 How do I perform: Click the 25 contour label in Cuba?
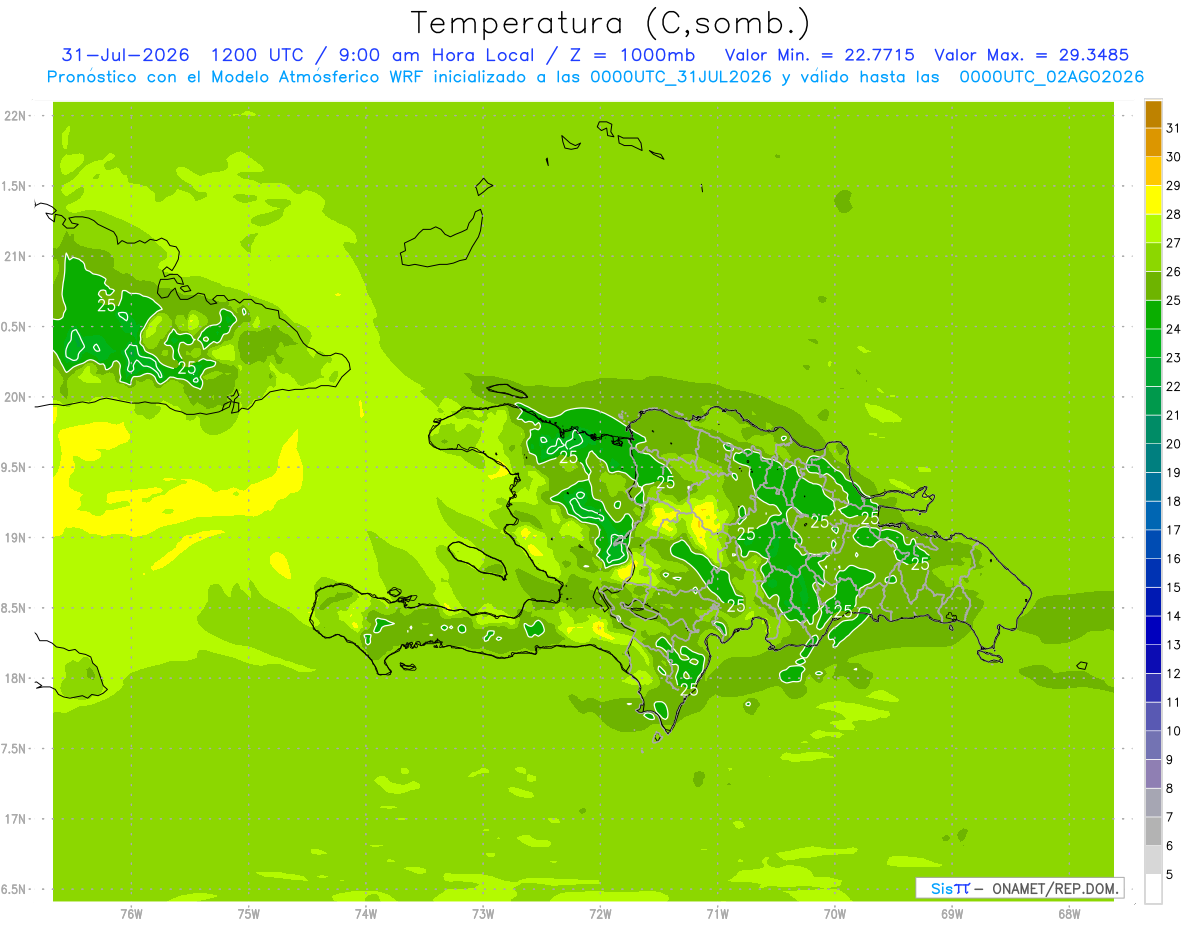(x=107, y=305)
